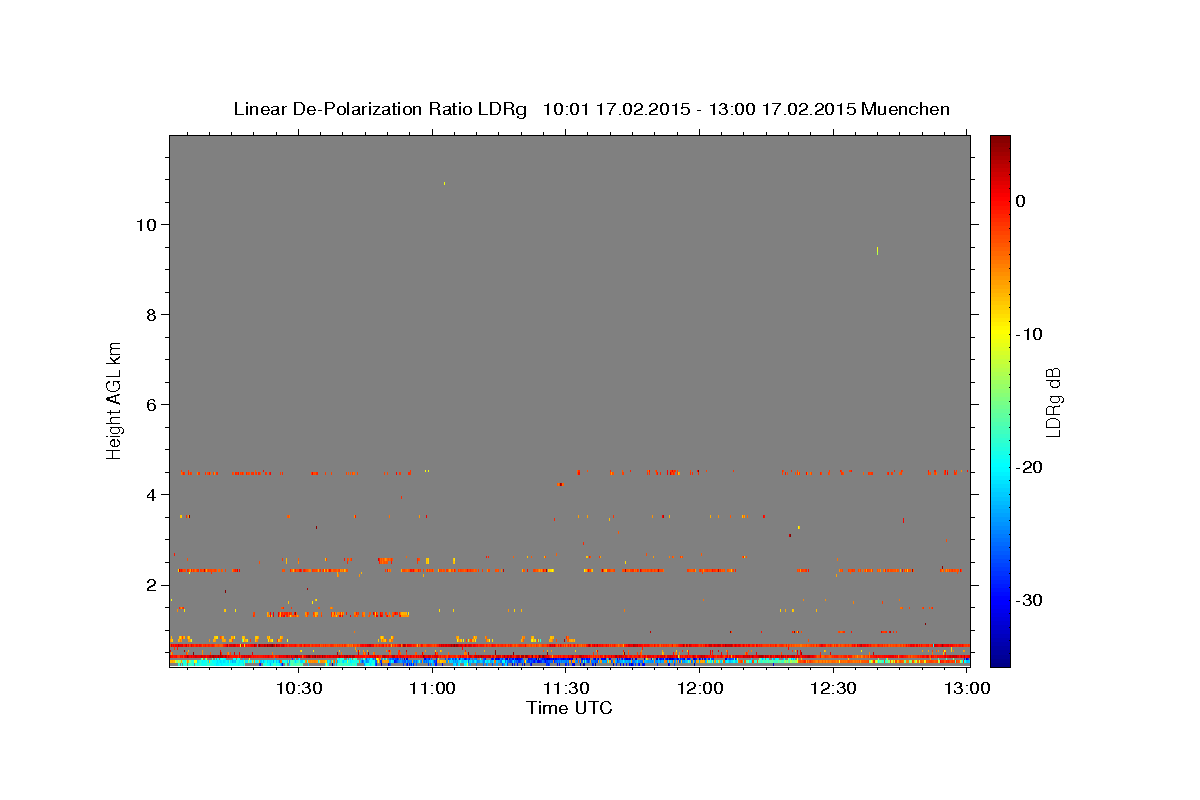Screen dimensions: 1200x800
Task: Select the 'Time UTC' axis label
Action: [569, 708]
